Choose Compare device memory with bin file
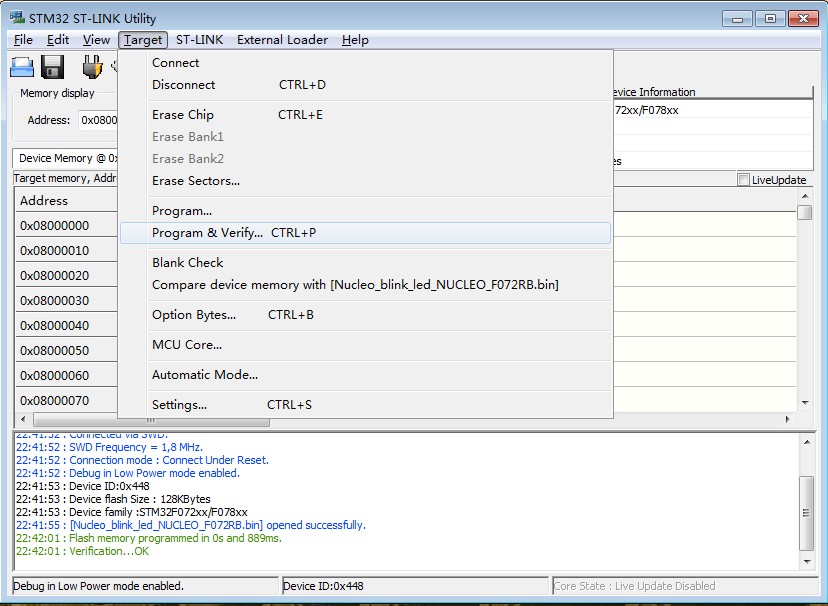Screen dimensions: 828x606 point(365,285)
